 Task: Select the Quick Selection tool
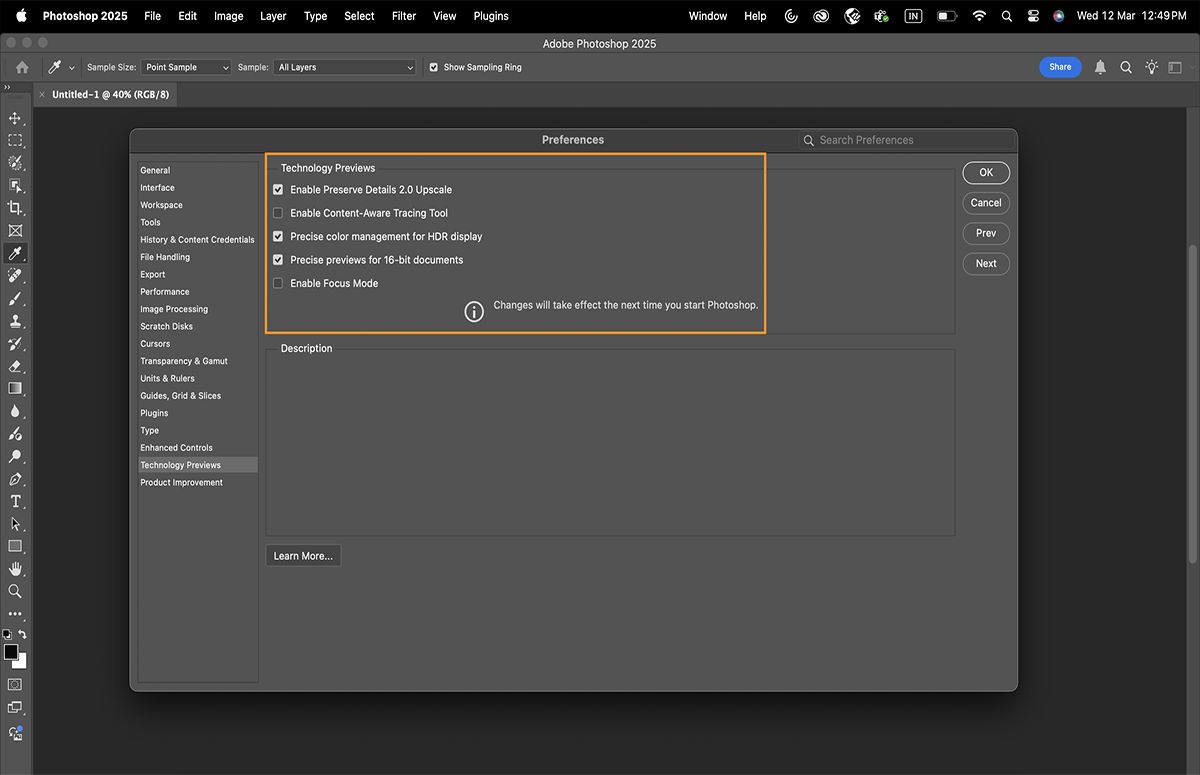pyautogui.click(x=15, y=163)
